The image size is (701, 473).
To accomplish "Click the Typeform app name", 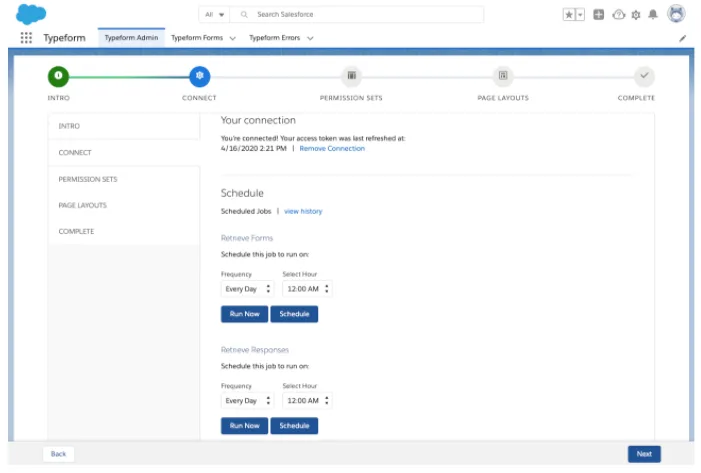I will pyautogui.click(x=64, y=38).
